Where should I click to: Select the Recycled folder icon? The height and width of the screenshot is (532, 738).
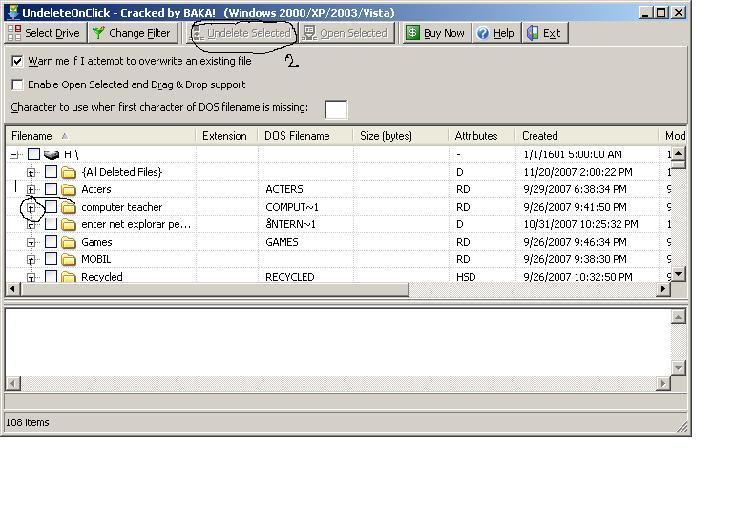68,277
